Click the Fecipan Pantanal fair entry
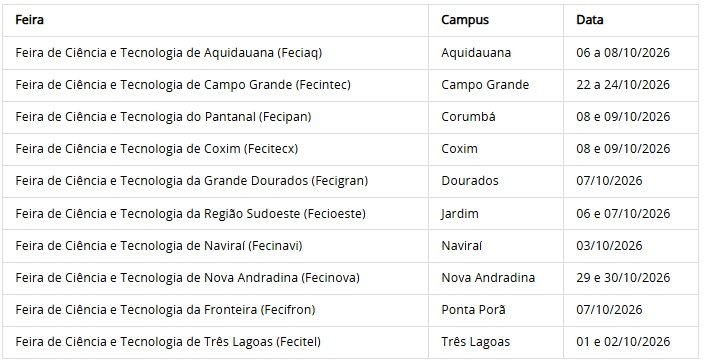The height and width of the screenshot is (362, 704). click(163, 117)
